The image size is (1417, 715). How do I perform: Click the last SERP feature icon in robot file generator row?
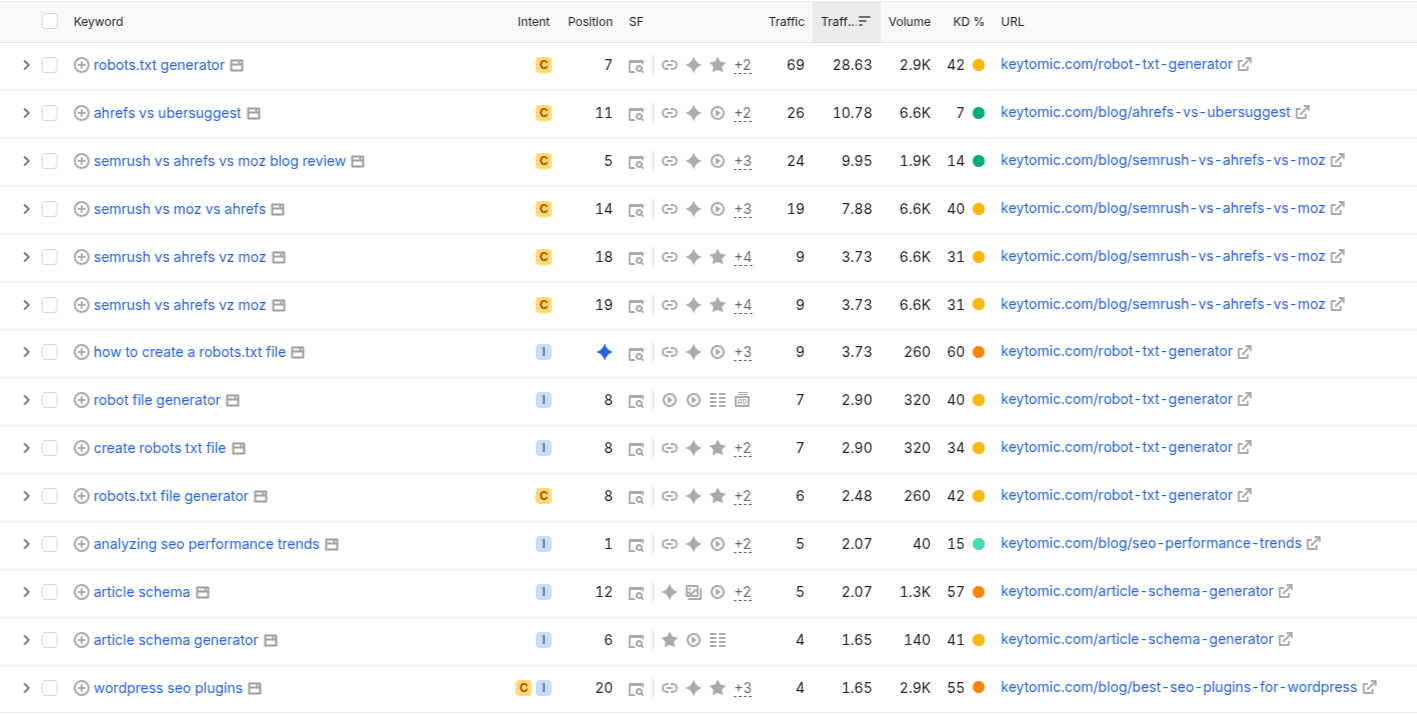(x=742, y=400)
